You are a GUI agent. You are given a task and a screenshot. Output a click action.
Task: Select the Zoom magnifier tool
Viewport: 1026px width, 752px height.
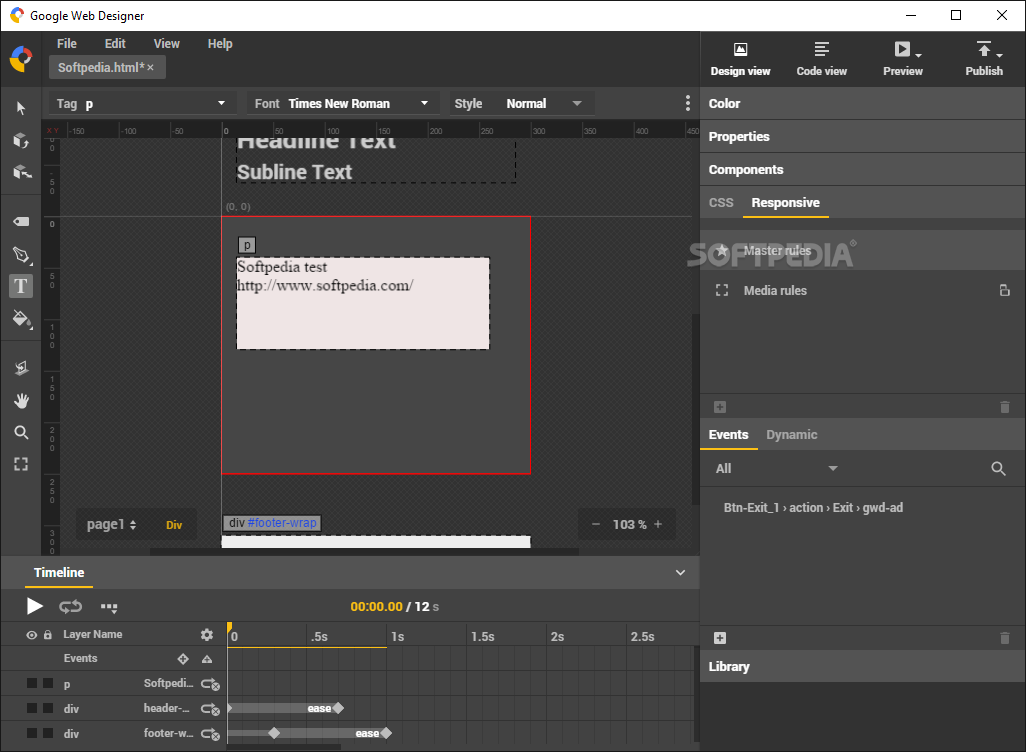coord(21,432)
